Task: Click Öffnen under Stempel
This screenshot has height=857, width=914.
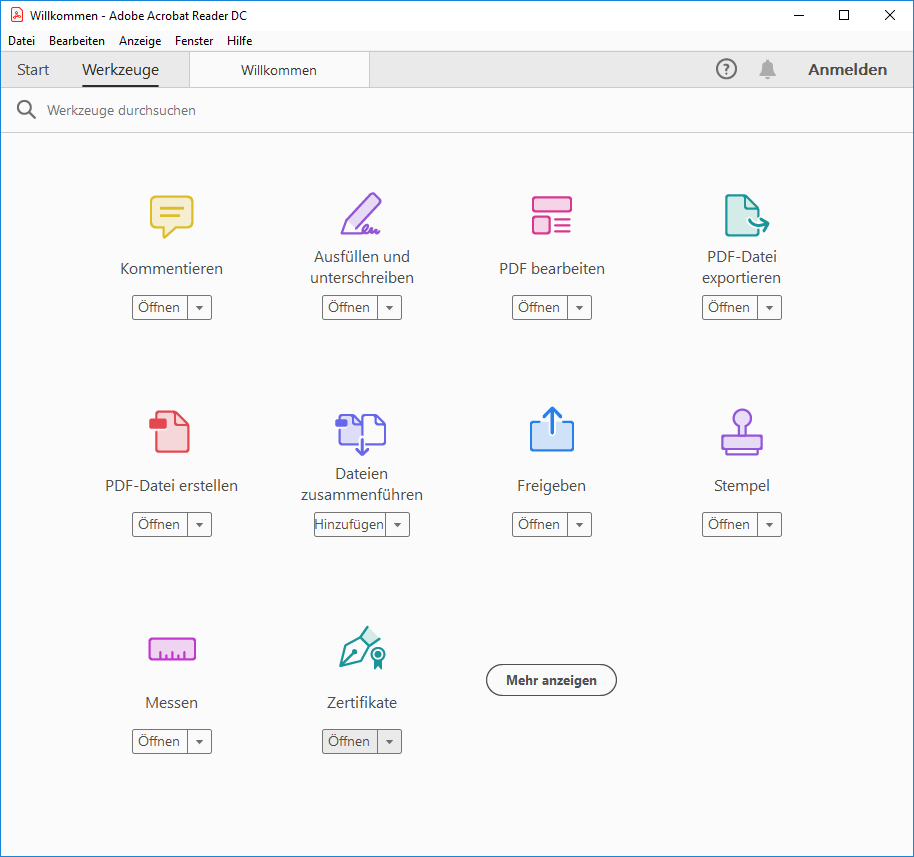Action: click(x=730, y=524)
